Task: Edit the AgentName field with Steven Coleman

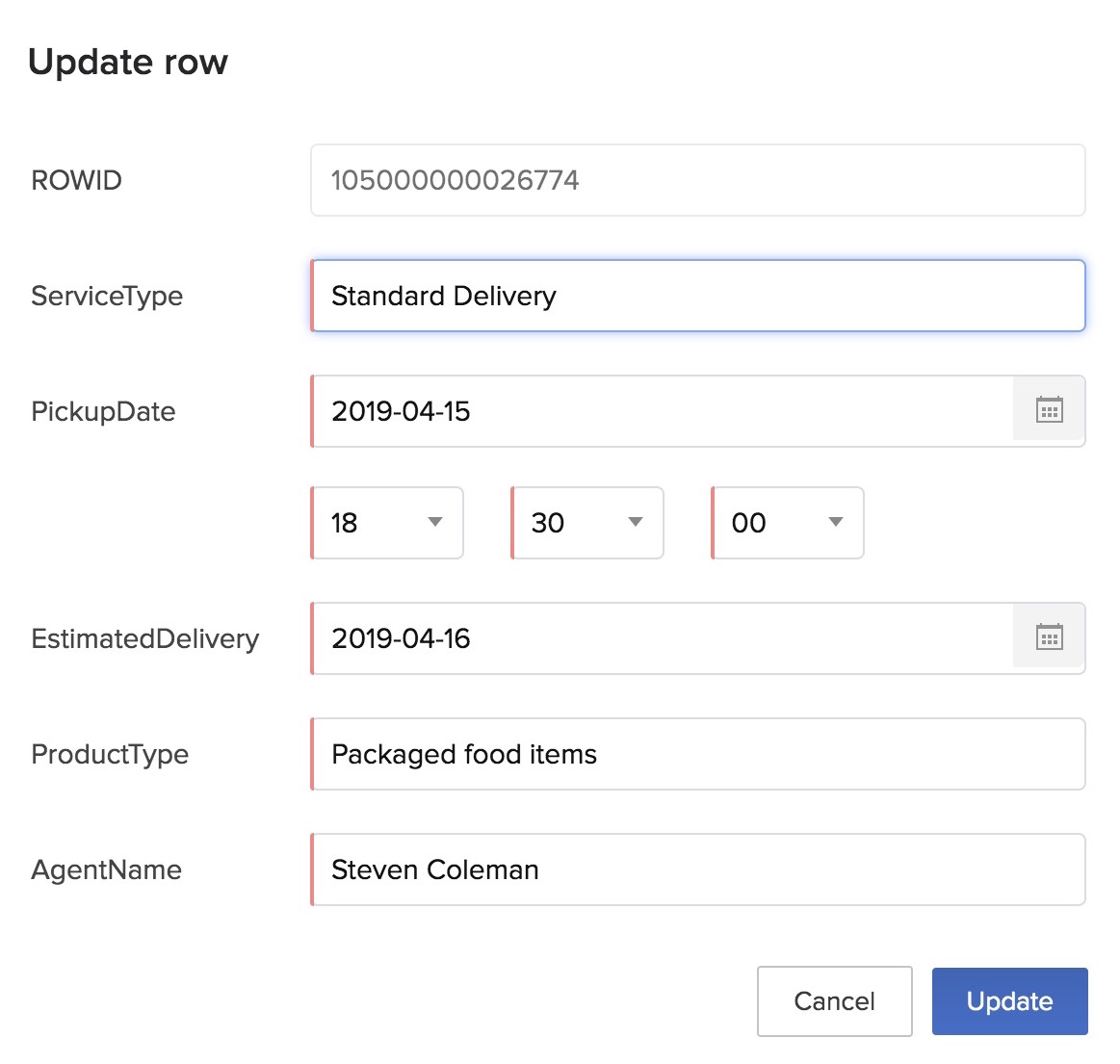Action: tap(697, 869)
